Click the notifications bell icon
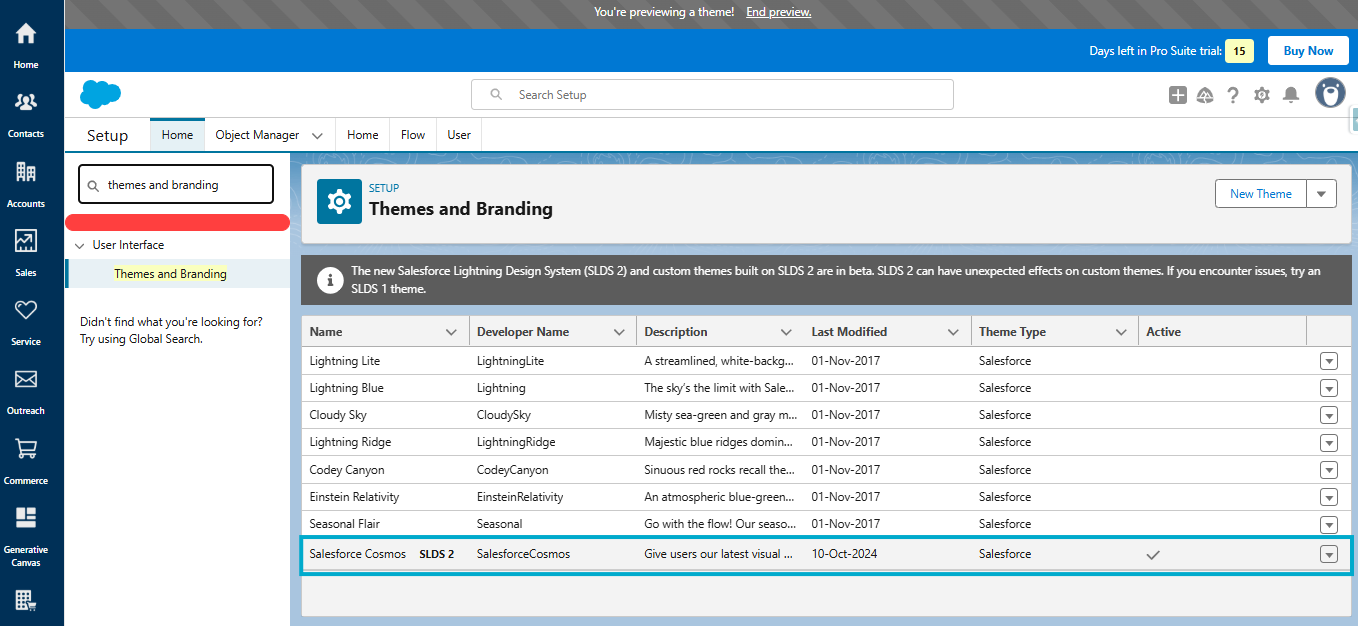1358x626 pixels. pos(1290,94)
